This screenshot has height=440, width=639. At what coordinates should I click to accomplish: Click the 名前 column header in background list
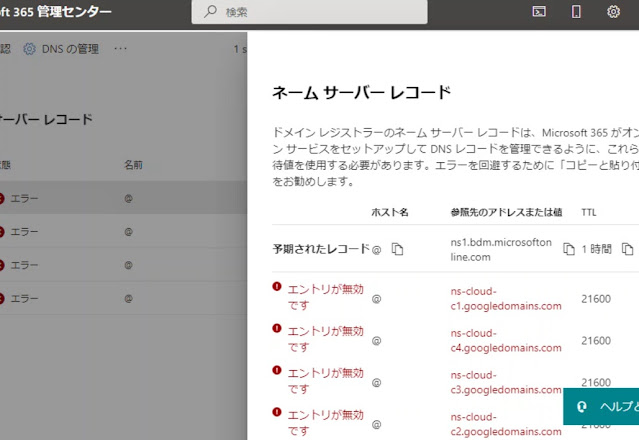[133, 165]
